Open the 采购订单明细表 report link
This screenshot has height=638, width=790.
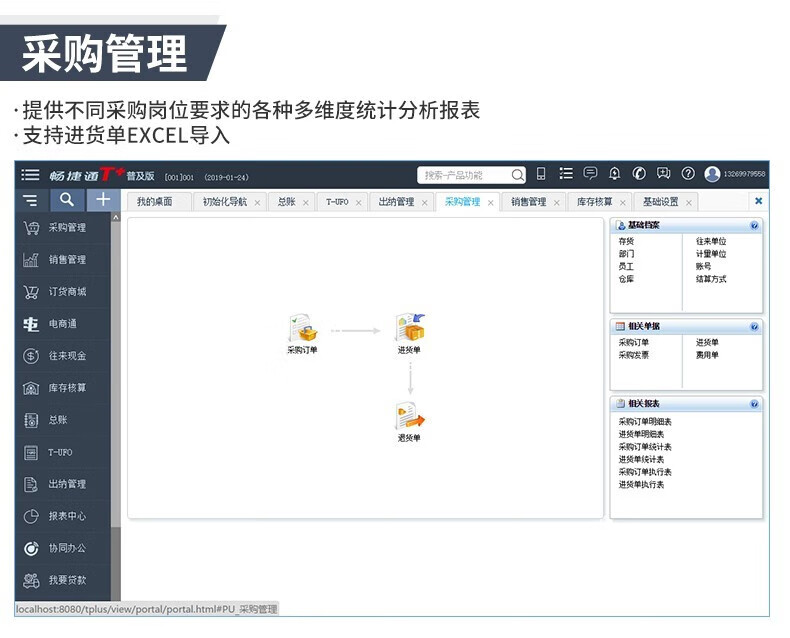(x=645, y=422)
